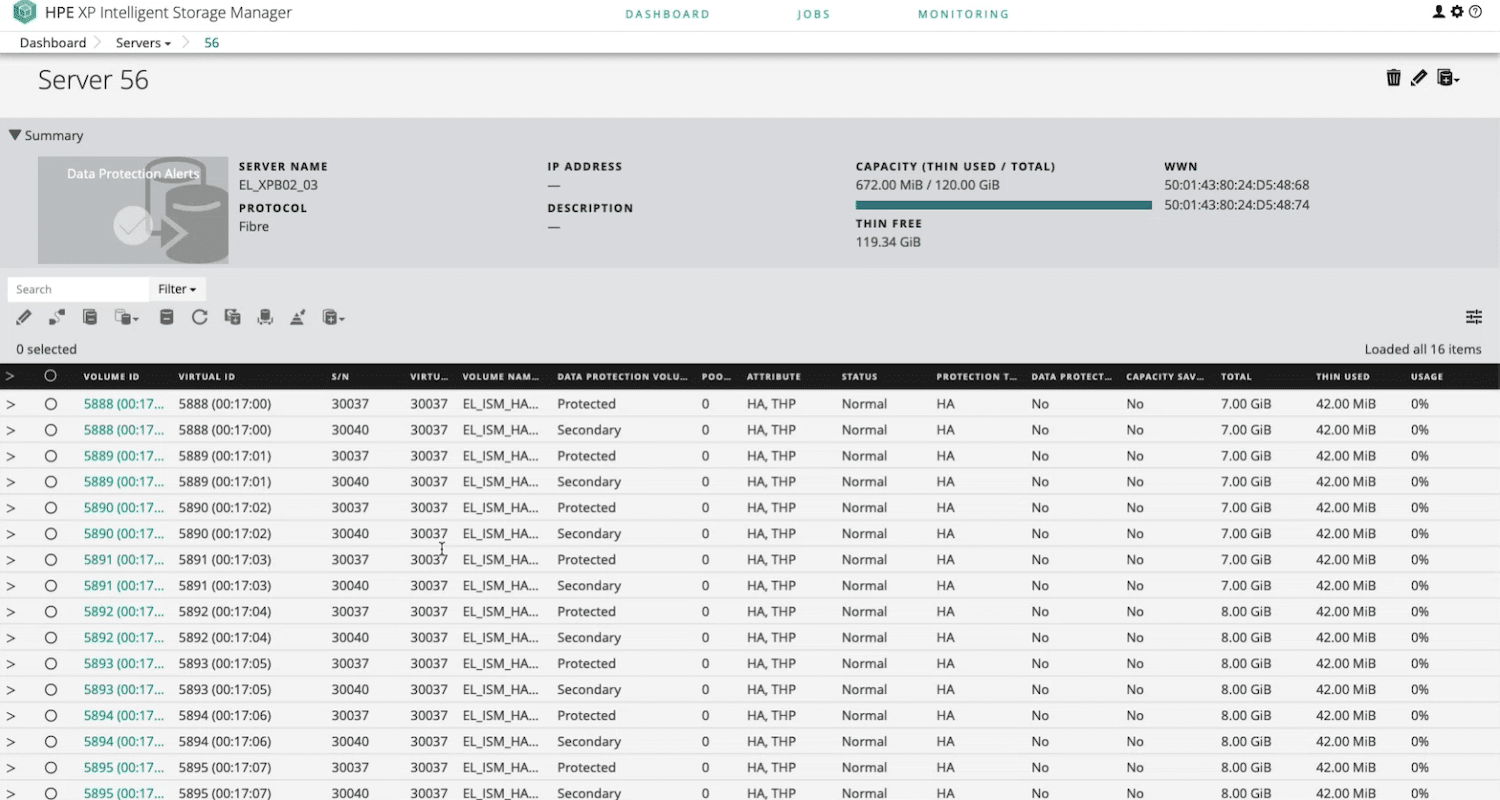
Task: Click the thin capacity usage bar
Action: coord(1004,205)
